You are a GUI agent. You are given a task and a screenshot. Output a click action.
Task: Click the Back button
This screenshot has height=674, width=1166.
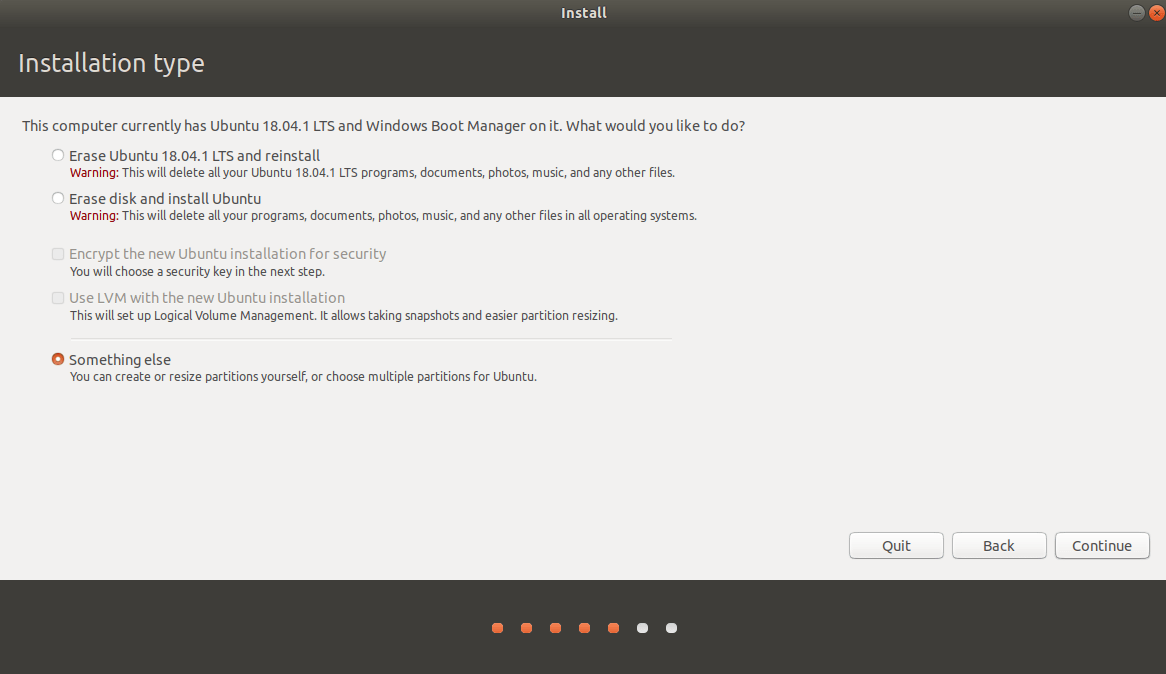[999, 545]
